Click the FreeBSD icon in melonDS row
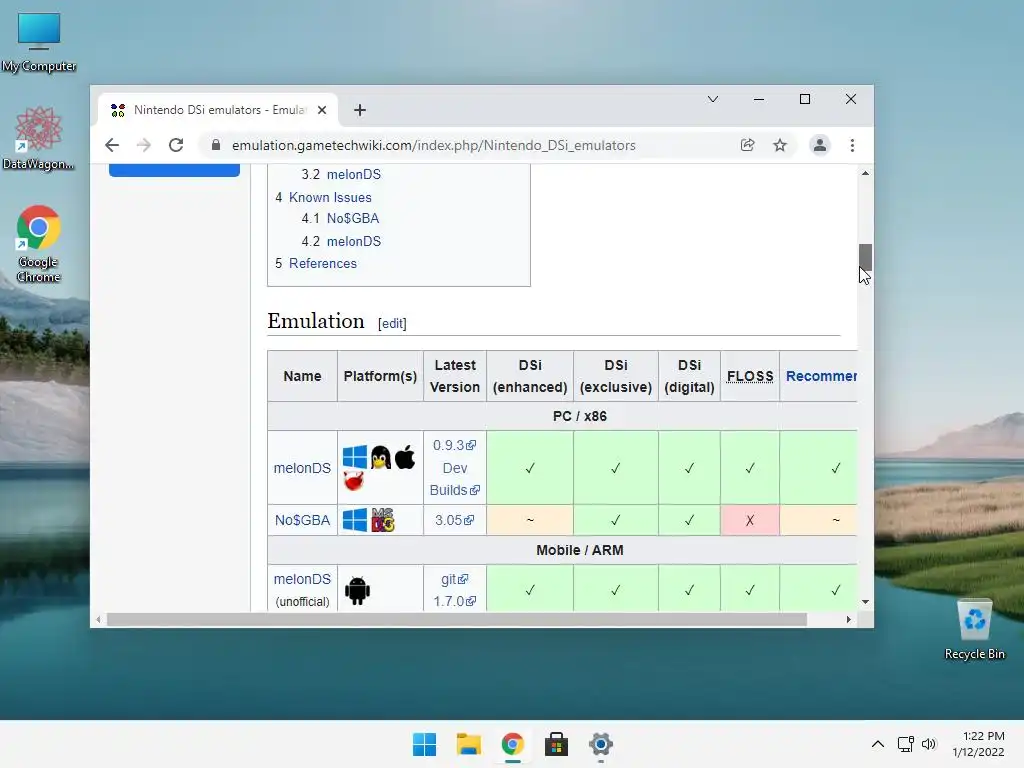Viewport: 1024px width, 768px height. (x=353, y=483)
